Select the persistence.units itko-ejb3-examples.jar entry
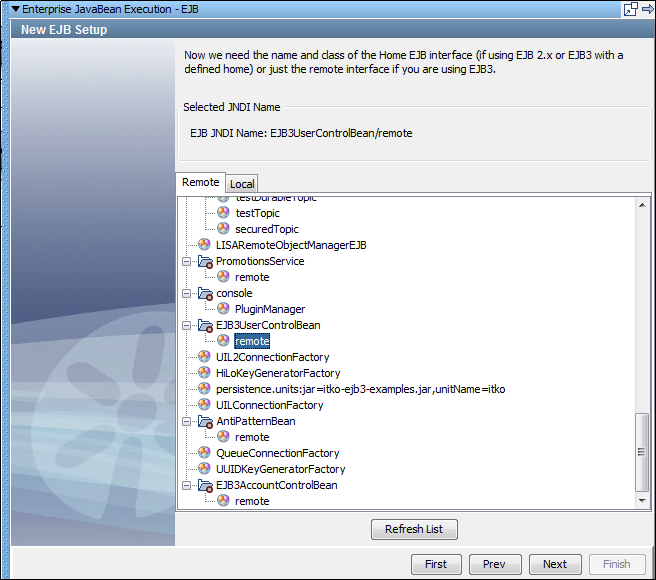Image resolution: width=656 pixels, height=580 pixels. pos(360,389)
